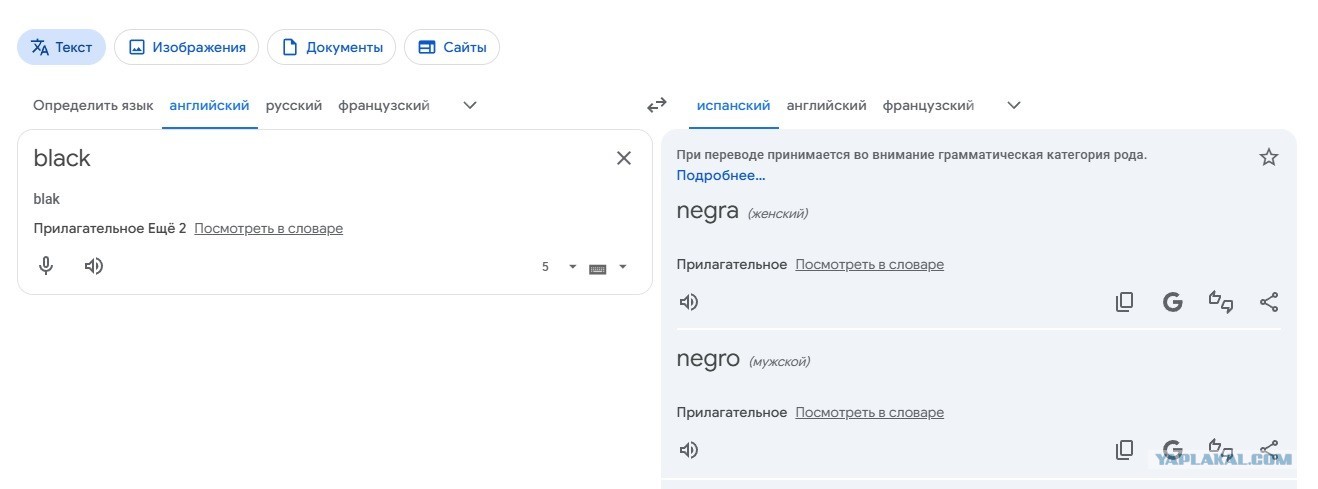Image resolution: width=1318 pixels, height=489 pixels.
Task: Select французский as target language
Action: pyautogui.click(x=928, y=105)
